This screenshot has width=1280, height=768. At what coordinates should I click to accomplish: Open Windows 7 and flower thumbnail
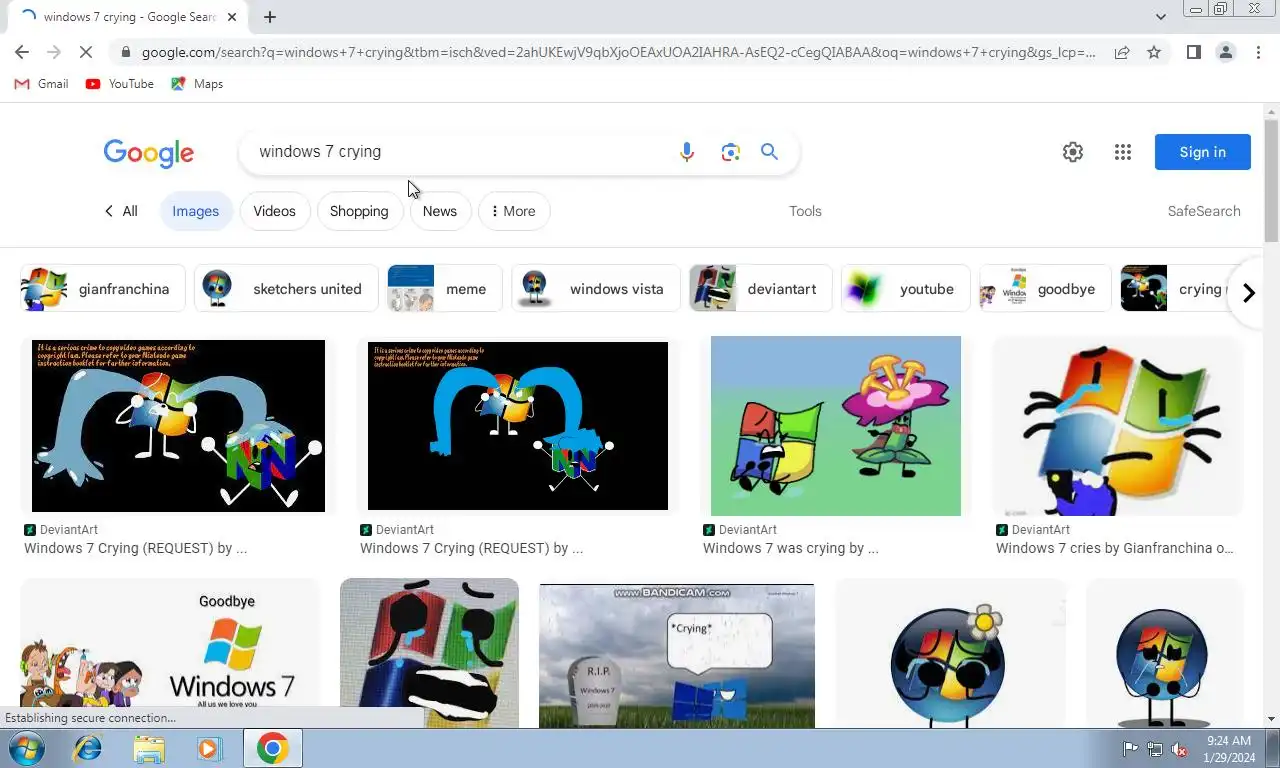836,426
